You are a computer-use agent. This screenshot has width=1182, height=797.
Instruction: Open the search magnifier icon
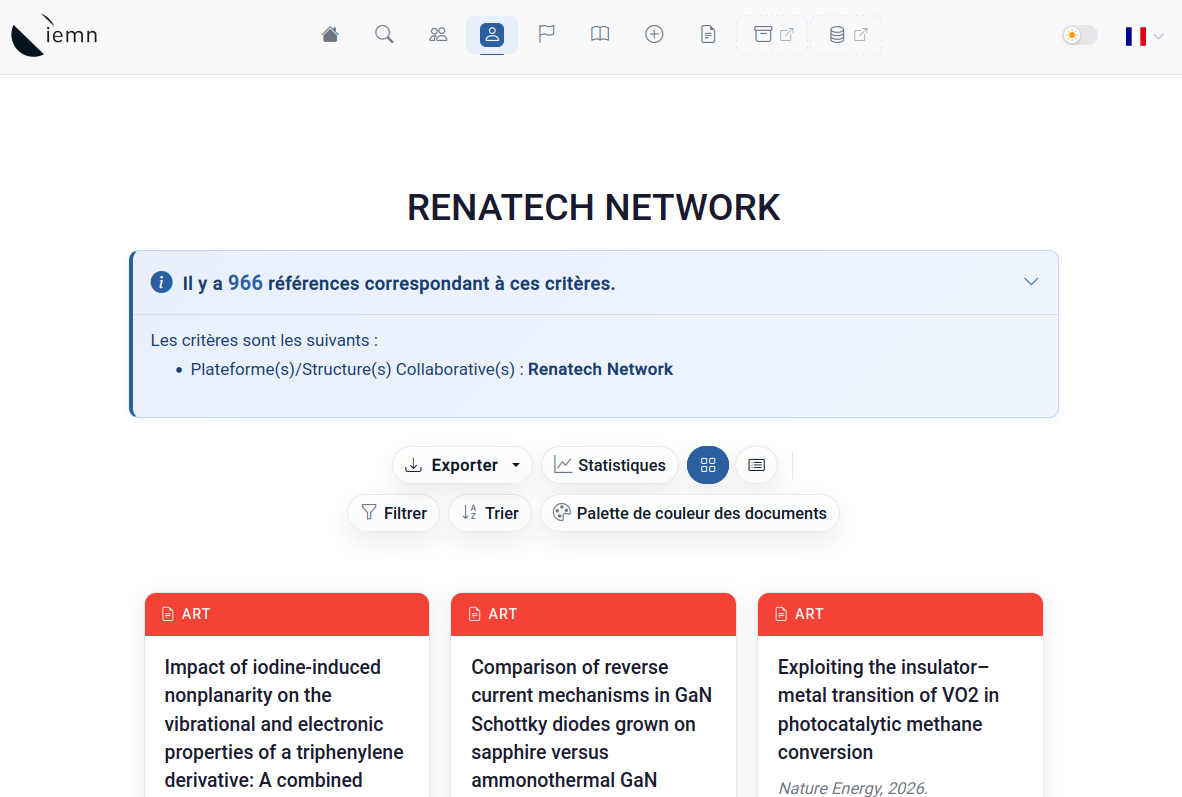coord(384,35)
